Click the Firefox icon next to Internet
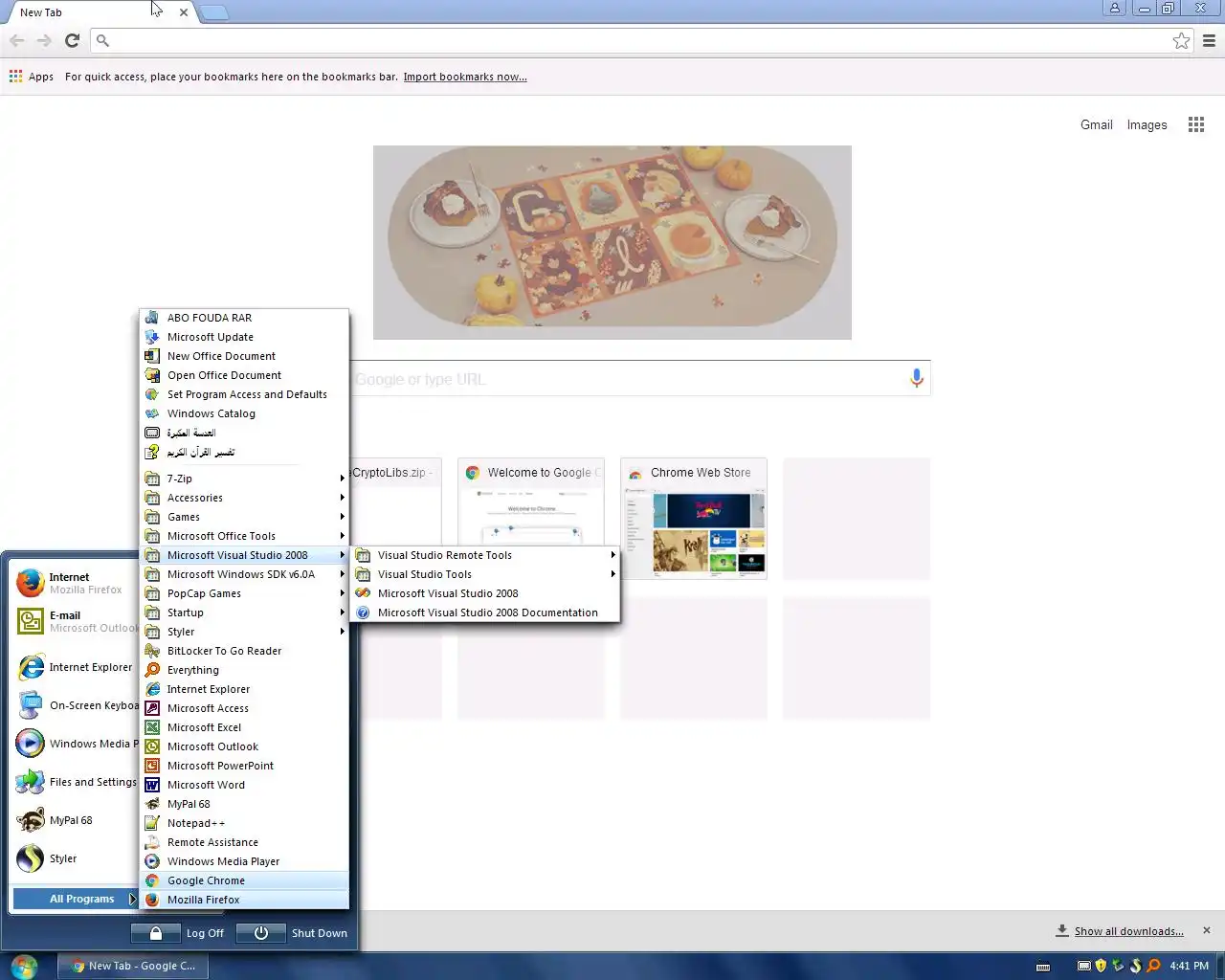The width and height of the screenshot is (1225, 980). click(31, 582)
